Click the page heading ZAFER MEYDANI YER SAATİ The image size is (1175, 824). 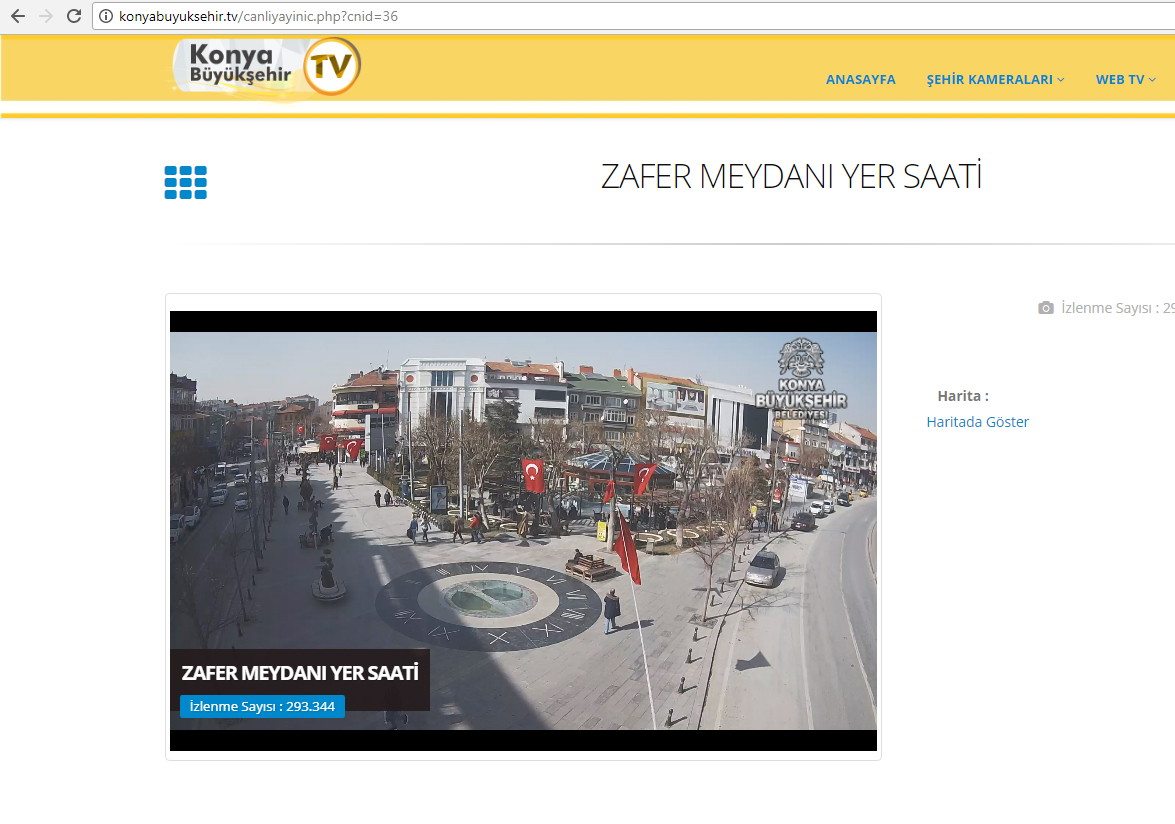point(791,177)
